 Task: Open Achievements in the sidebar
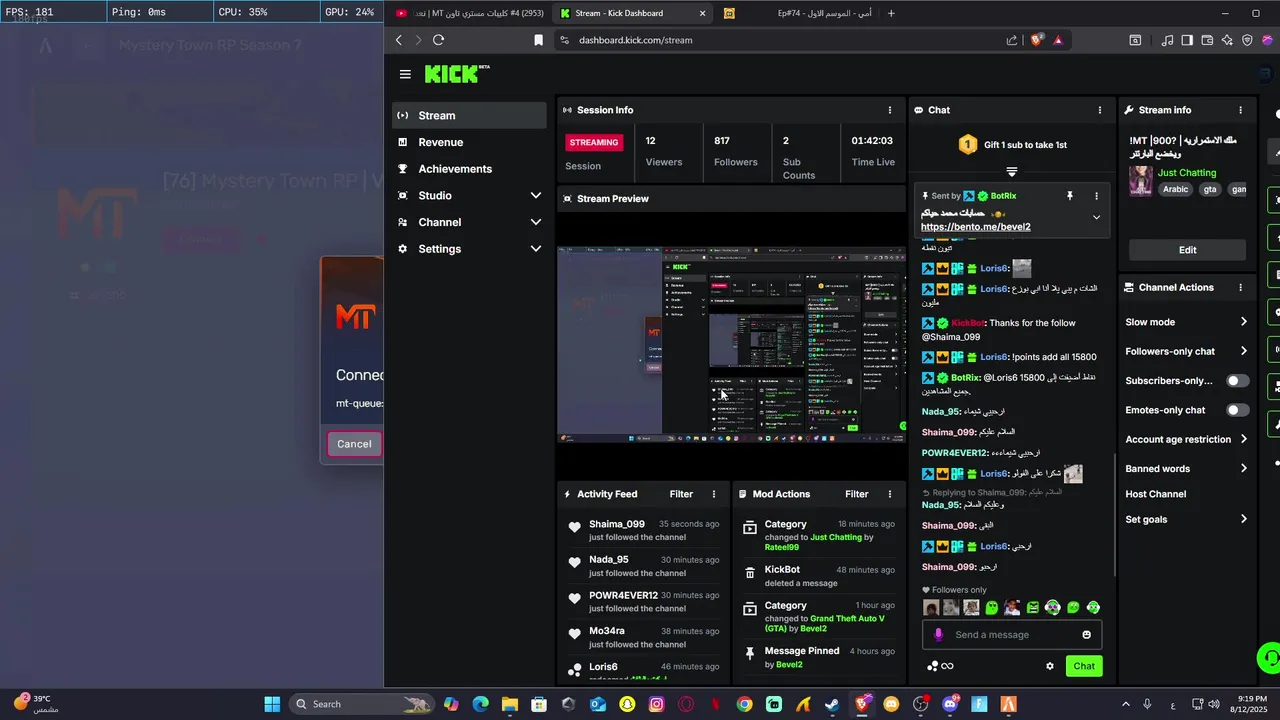tap(469, 169)
